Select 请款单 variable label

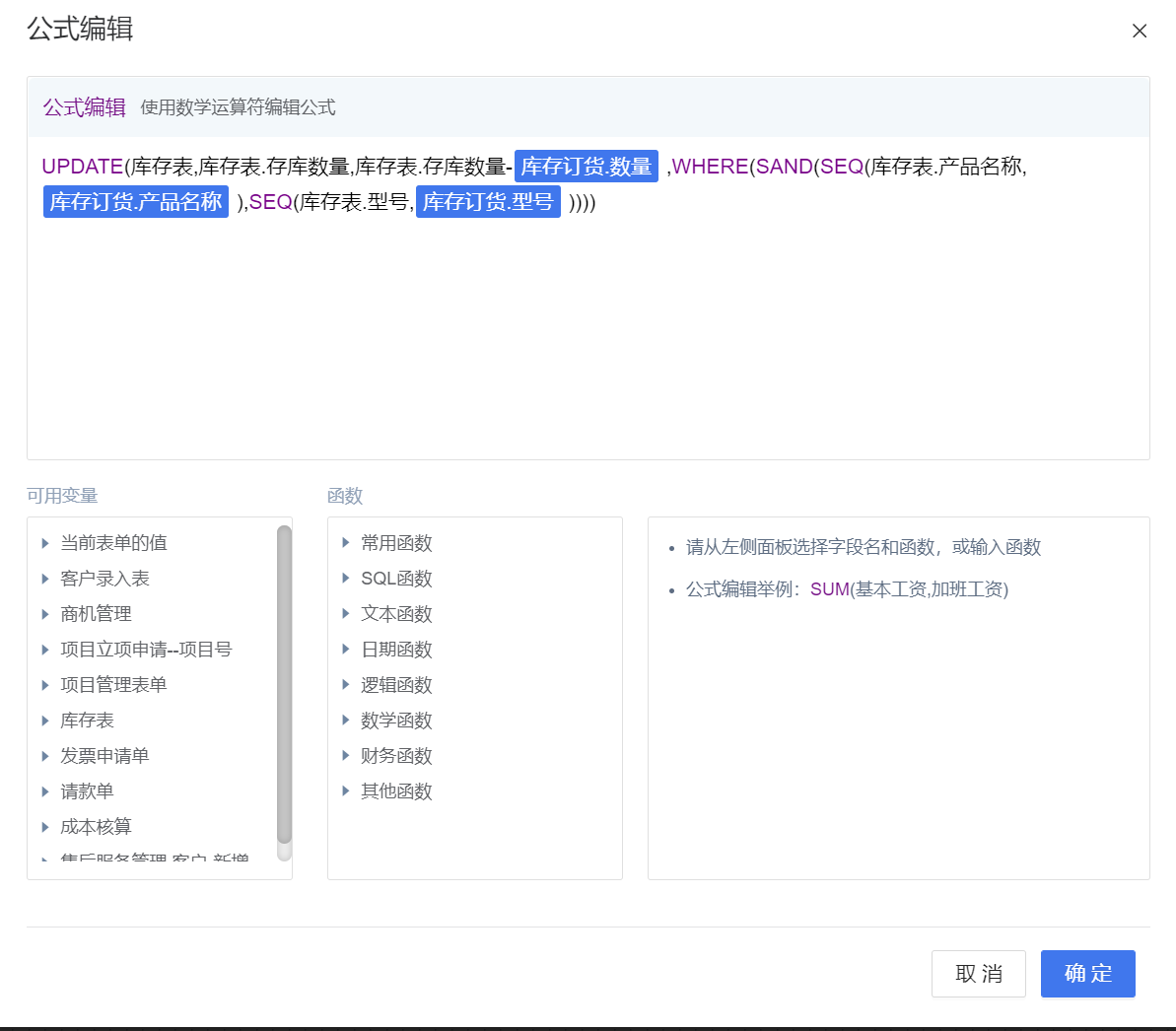pos(87,791)
